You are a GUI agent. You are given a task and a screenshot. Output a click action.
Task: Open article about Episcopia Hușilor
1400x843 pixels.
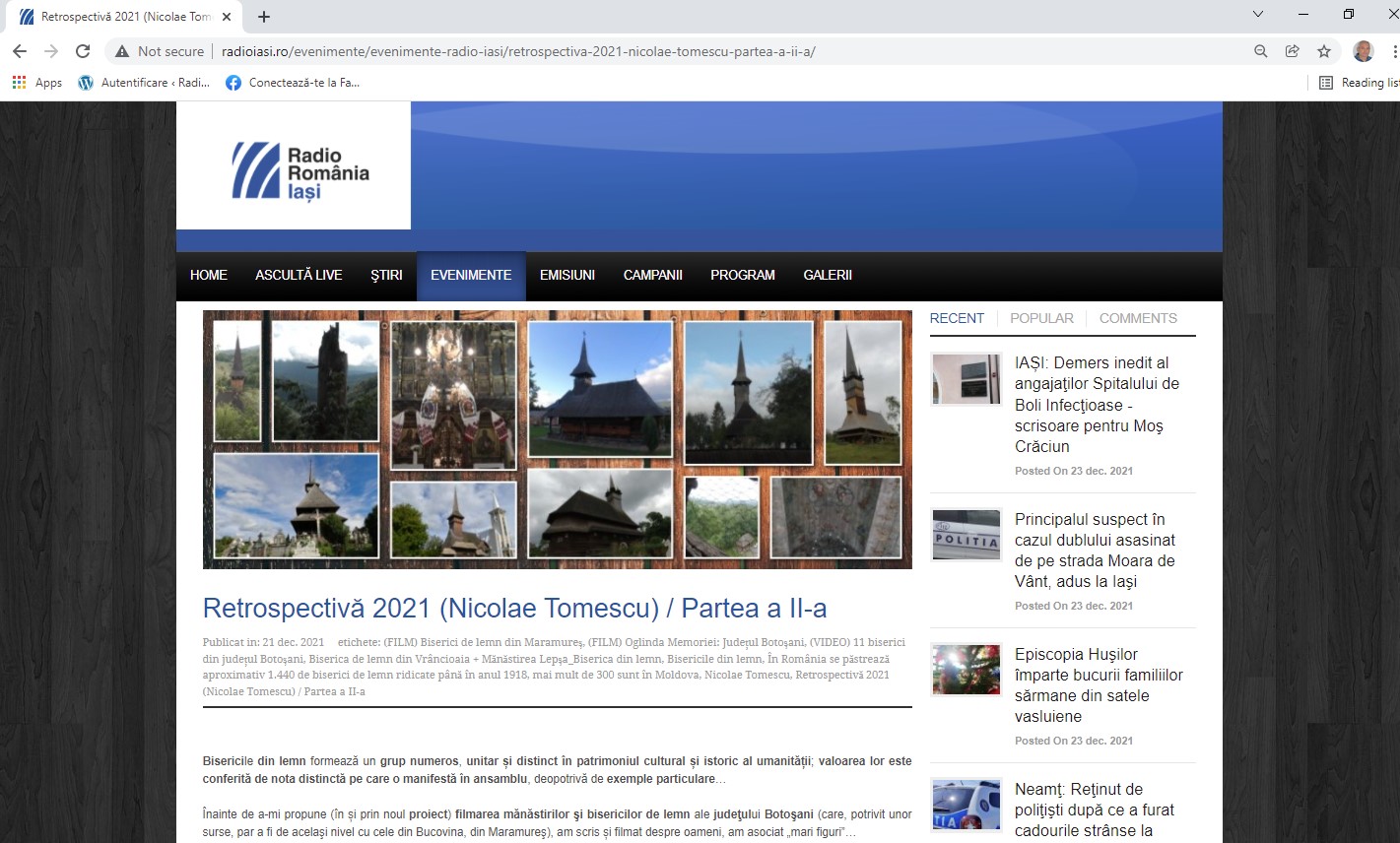click(x=1098, y=685)
